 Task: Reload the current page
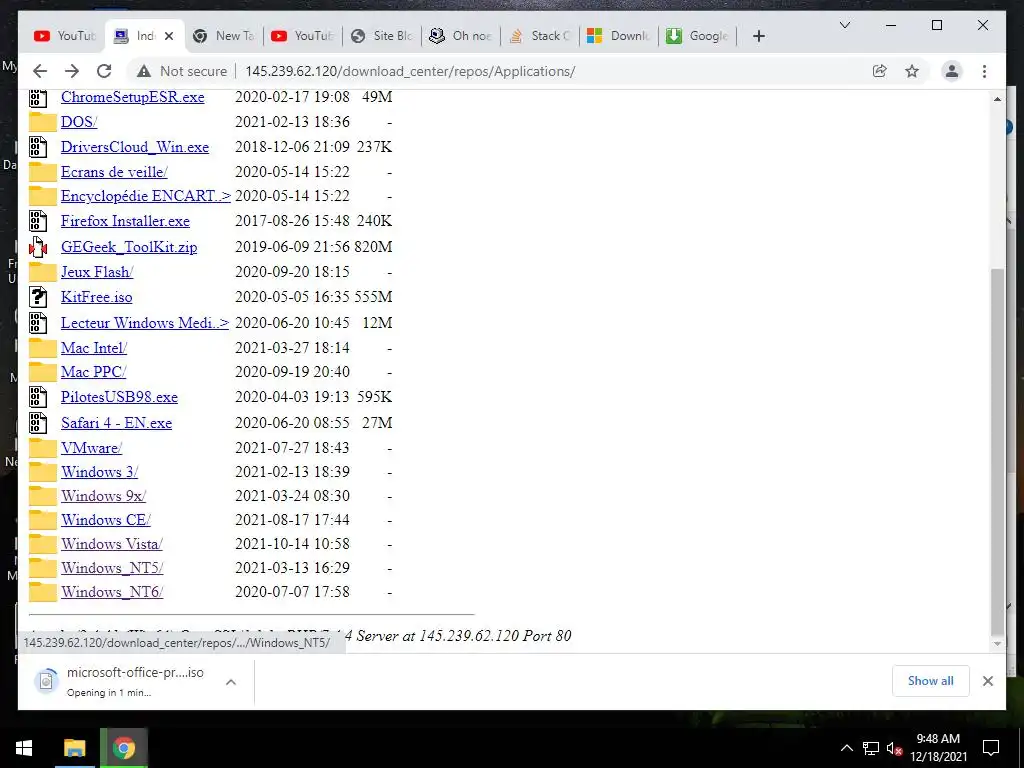pyautogui.click(x=104, y=71)
